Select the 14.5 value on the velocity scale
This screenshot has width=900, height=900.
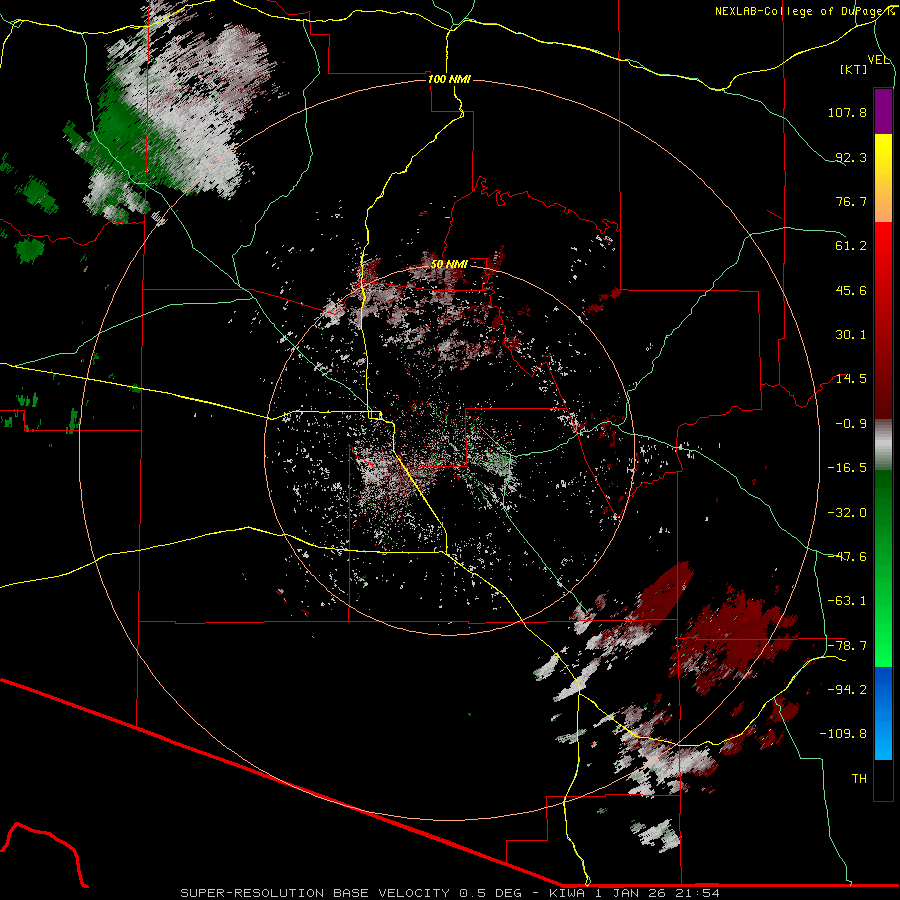[851, 379]
